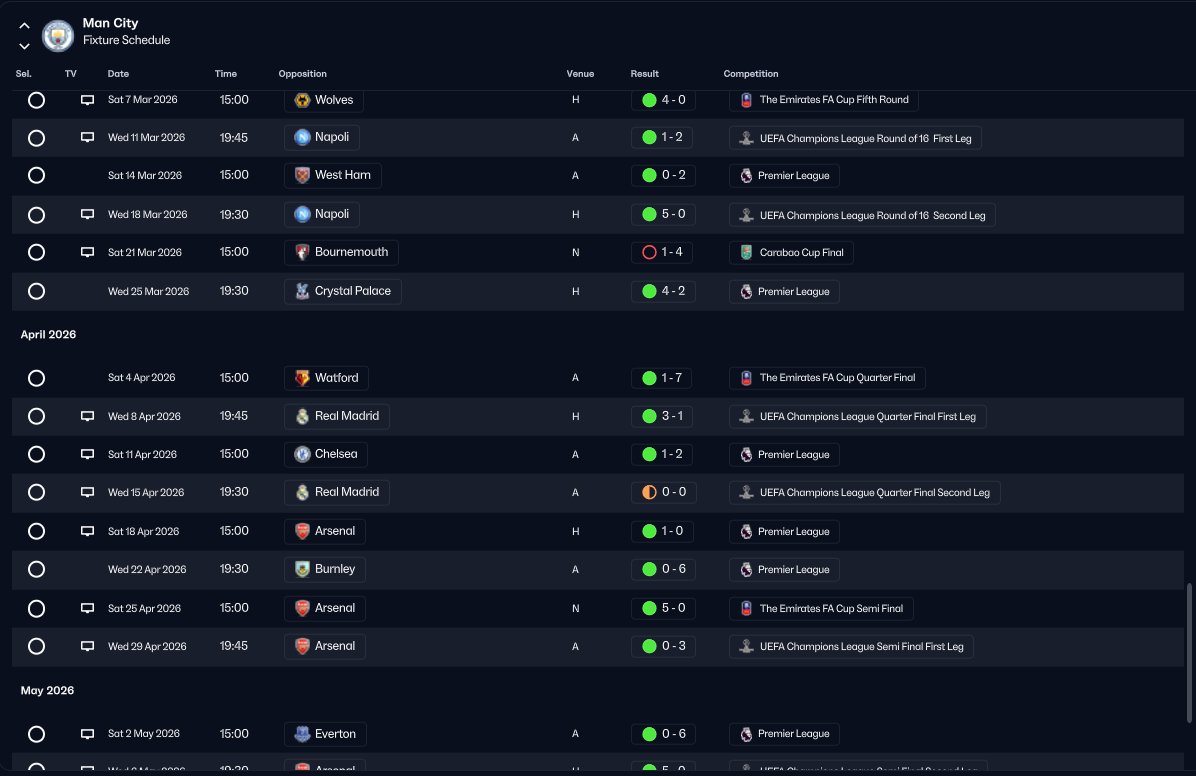This screenshot has width=1196, height=776.
Task: Open The Emirates FA Cup Semi Final link
Action: [830, 608]
